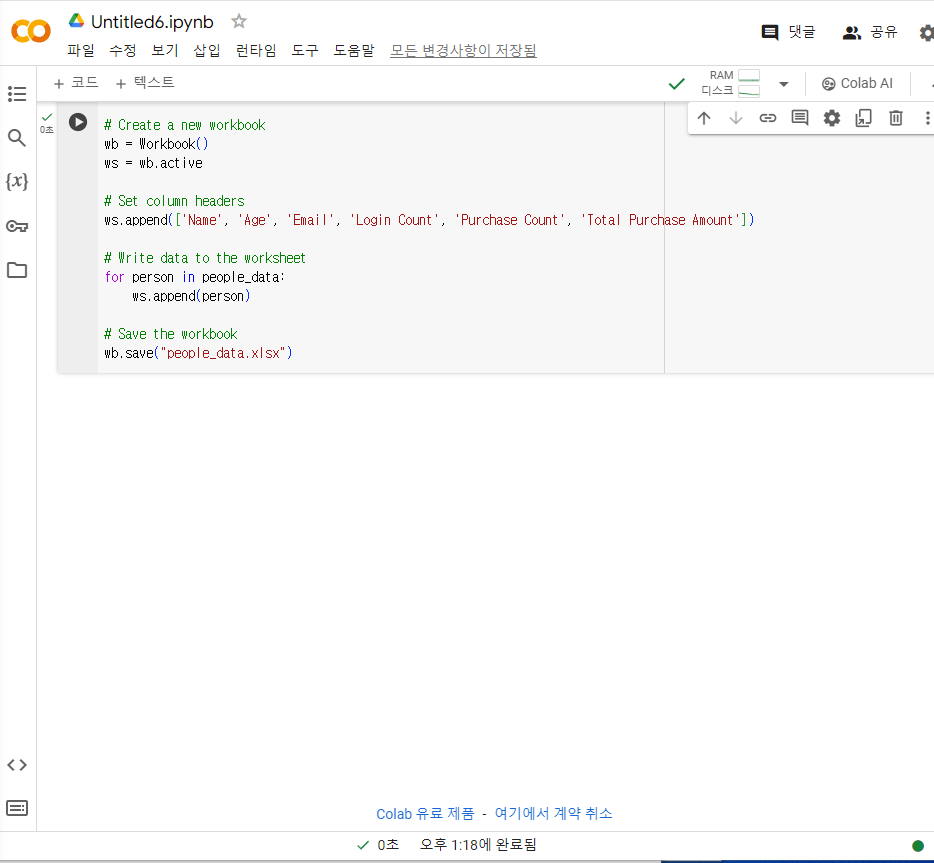The width and height of the screenshot is (934, 863).
Task: Click the Colab 유료 제품 link
Action: point(425,814)
